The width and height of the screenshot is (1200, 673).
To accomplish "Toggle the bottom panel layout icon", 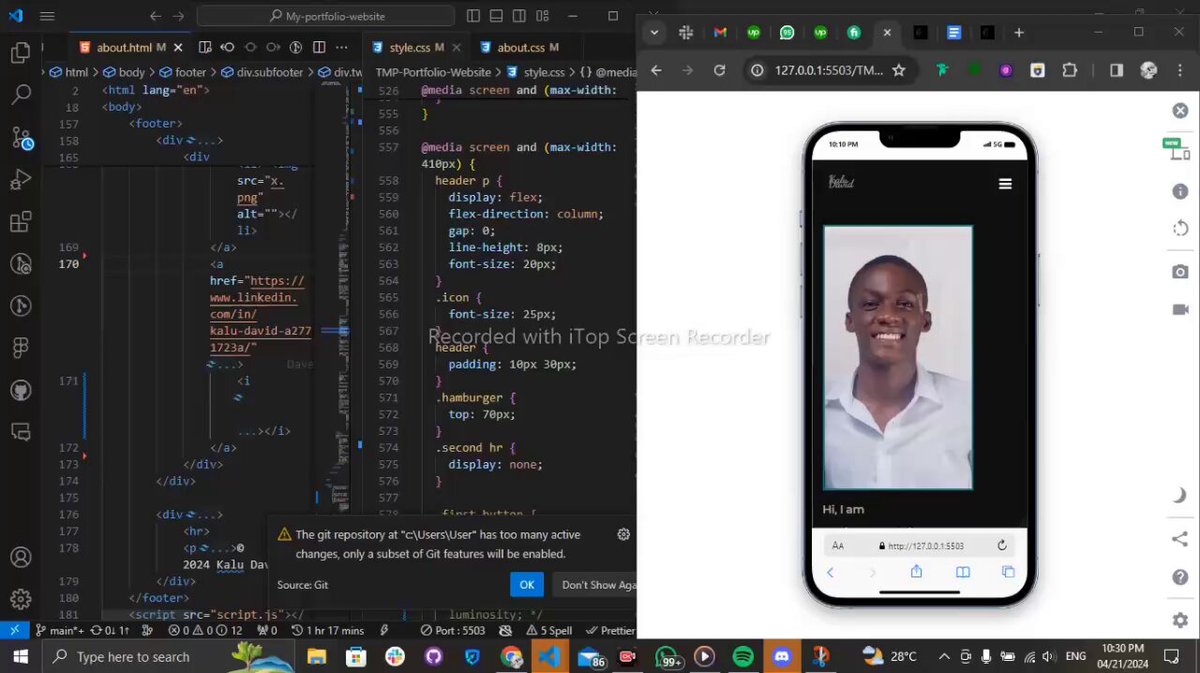I will (x=496, y=16).
